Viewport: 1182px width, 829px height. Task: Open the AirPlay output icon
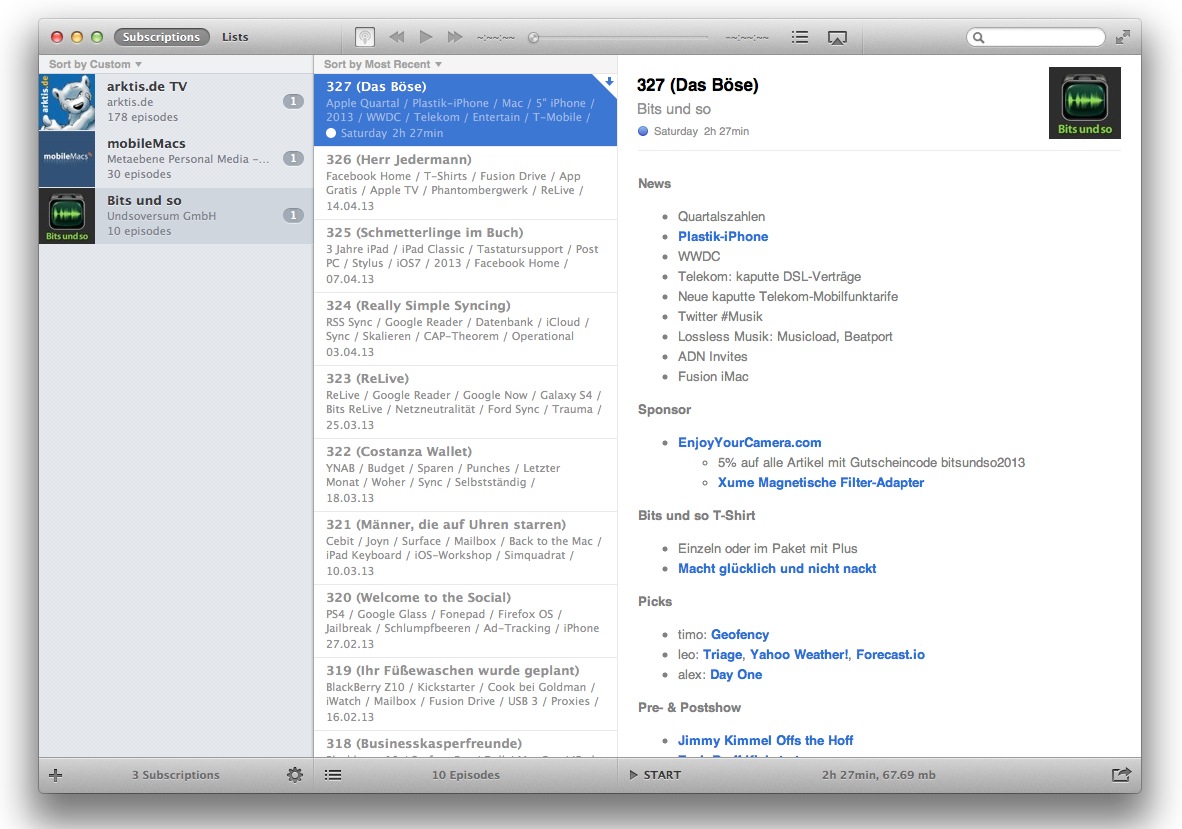click(x=837, y=37)
